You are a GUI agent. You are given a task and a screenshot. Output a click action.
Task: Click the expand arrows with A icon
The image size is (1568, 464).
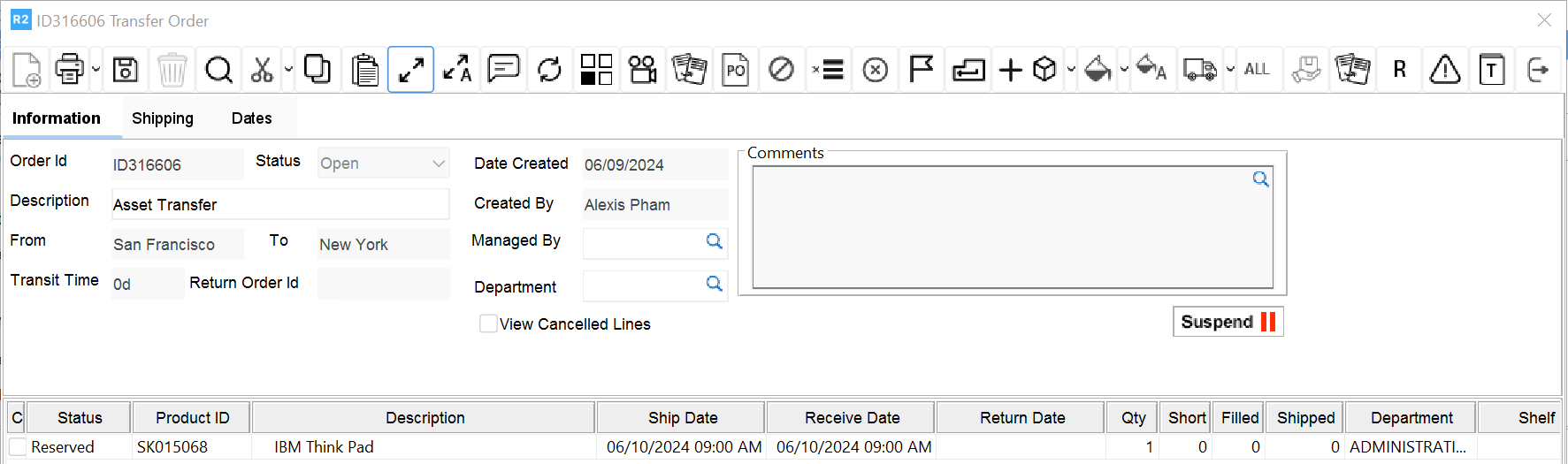coord(457,69)
